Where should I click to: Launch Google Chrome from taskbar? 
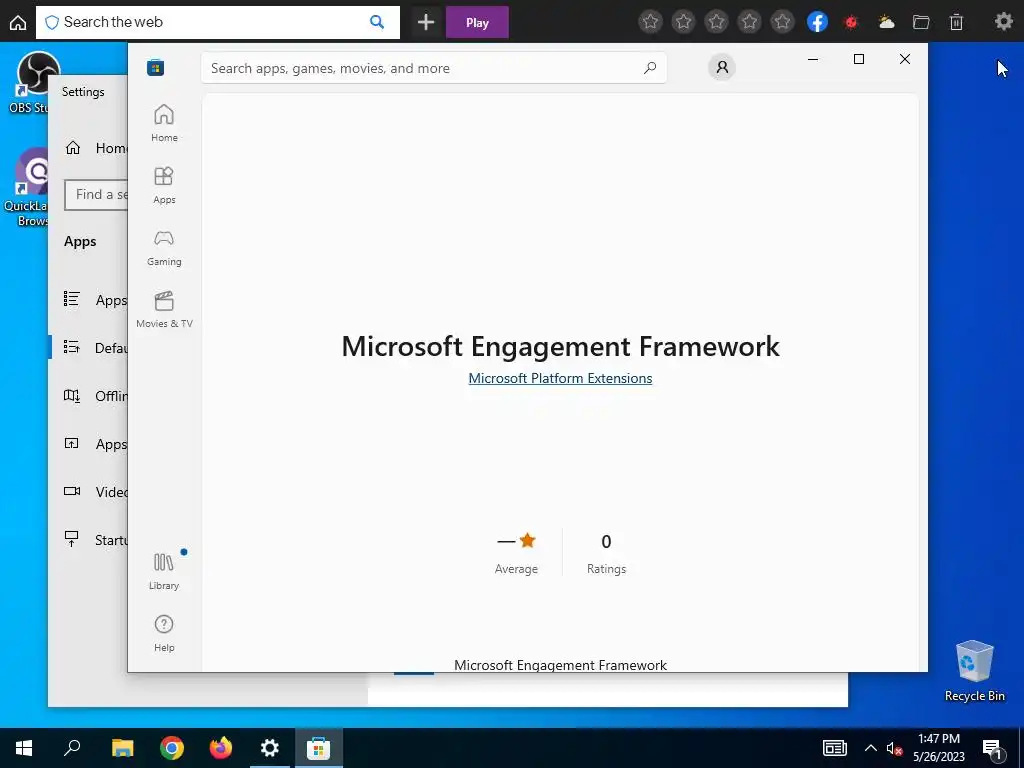(172, 748)
